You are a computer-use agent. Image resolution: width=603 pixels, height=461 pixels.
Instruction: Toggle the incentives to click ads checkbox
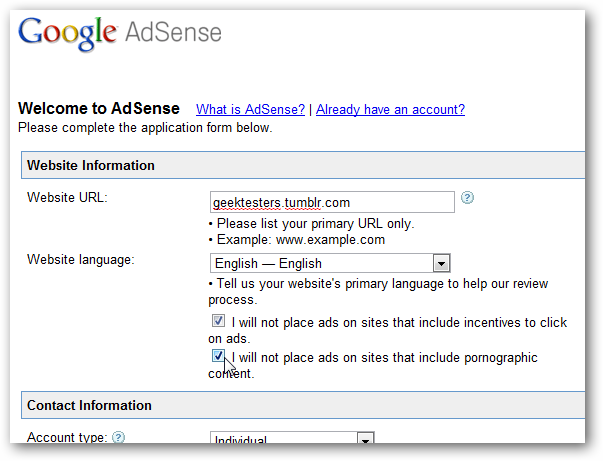218,321
